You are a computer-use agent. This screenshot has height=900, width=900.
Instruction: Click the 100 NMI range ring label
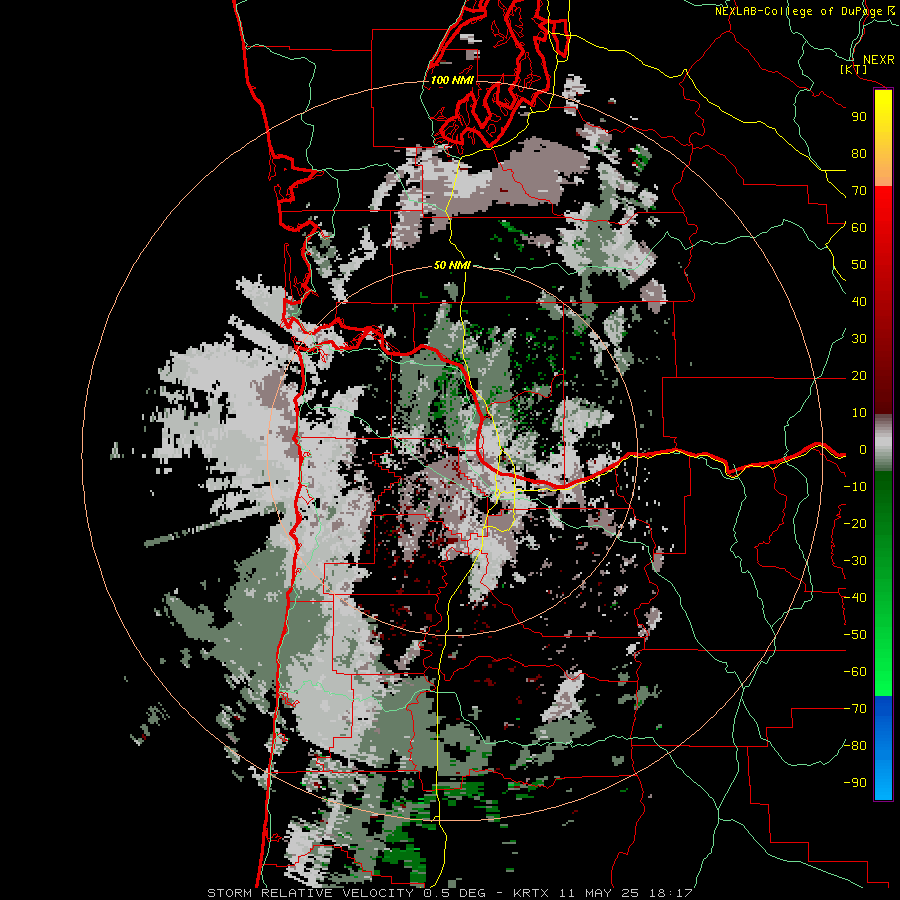click(452, 80)
